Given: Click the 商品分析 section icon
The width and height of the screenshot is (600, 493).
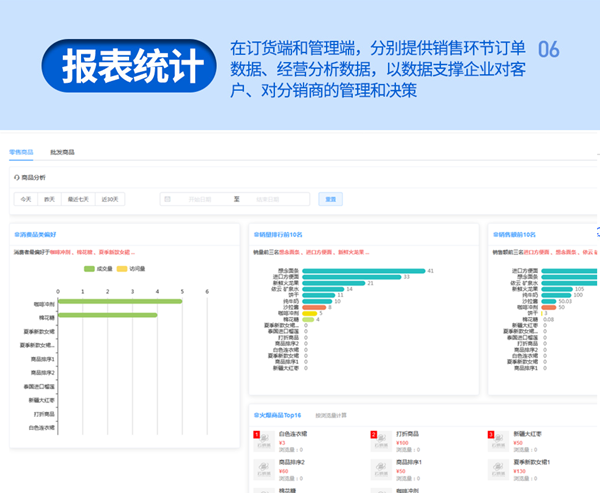Looking at the screenshot, I should [16, 178].
